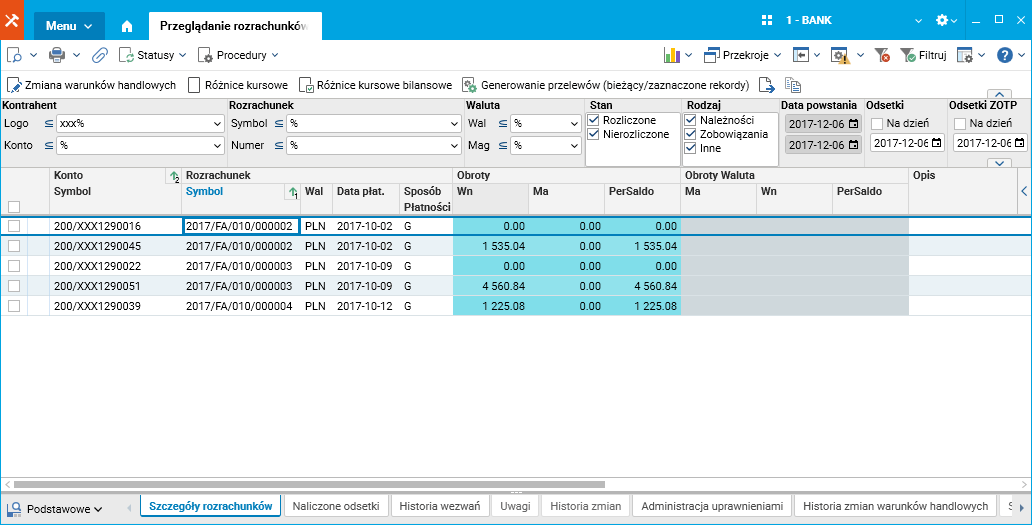The width and height of the screenshot is (1032, 525).
Task: Open the Wal currency dropdown
Action: coord(574,124)
